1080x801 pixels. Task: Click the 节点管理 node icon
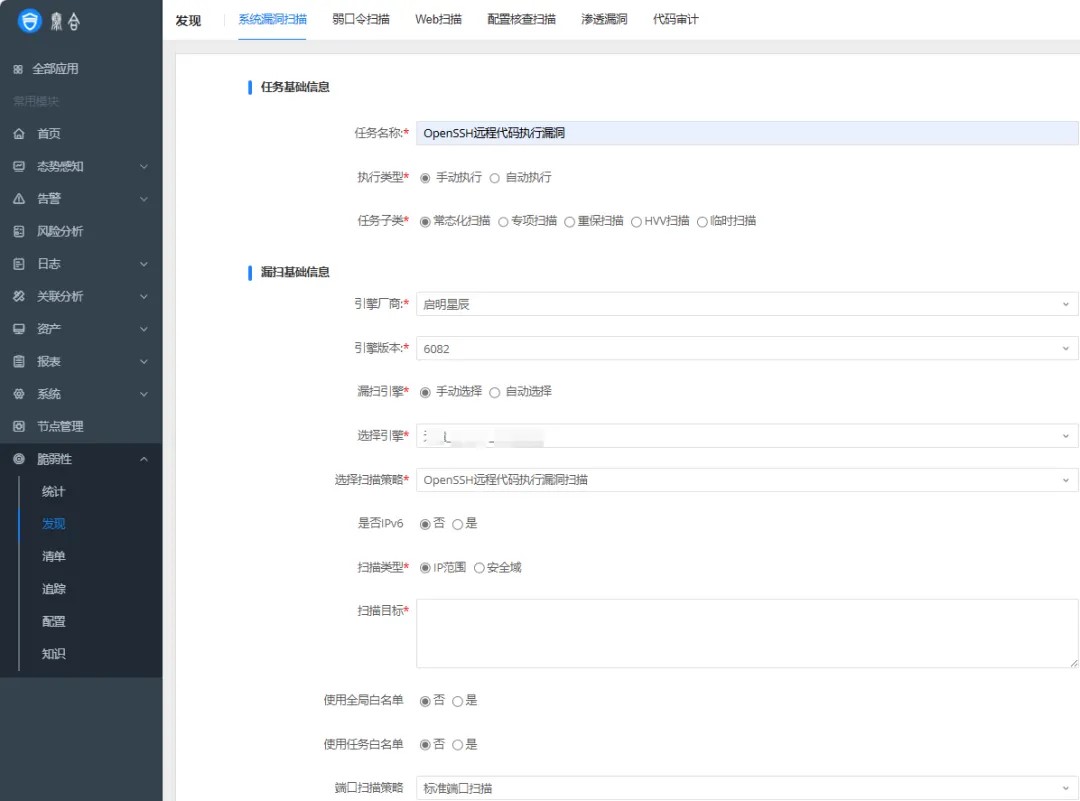(19, 426)
